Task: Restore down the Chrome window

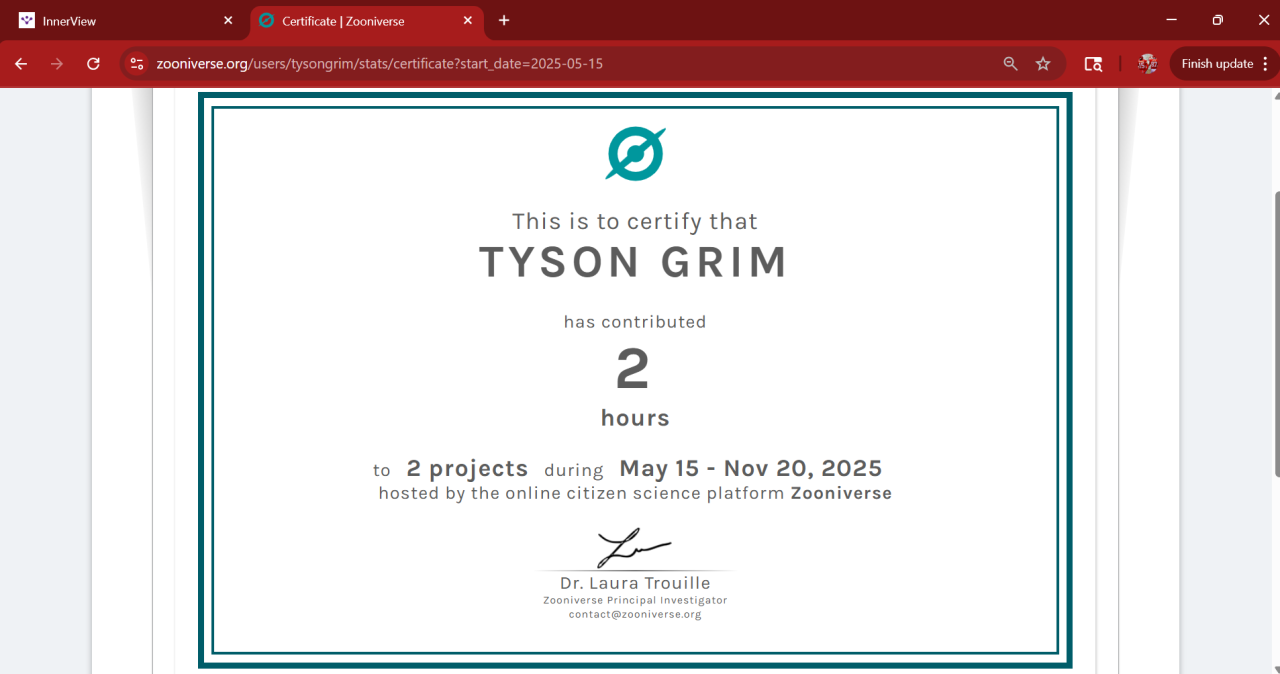Action: tap(1217, 20)
